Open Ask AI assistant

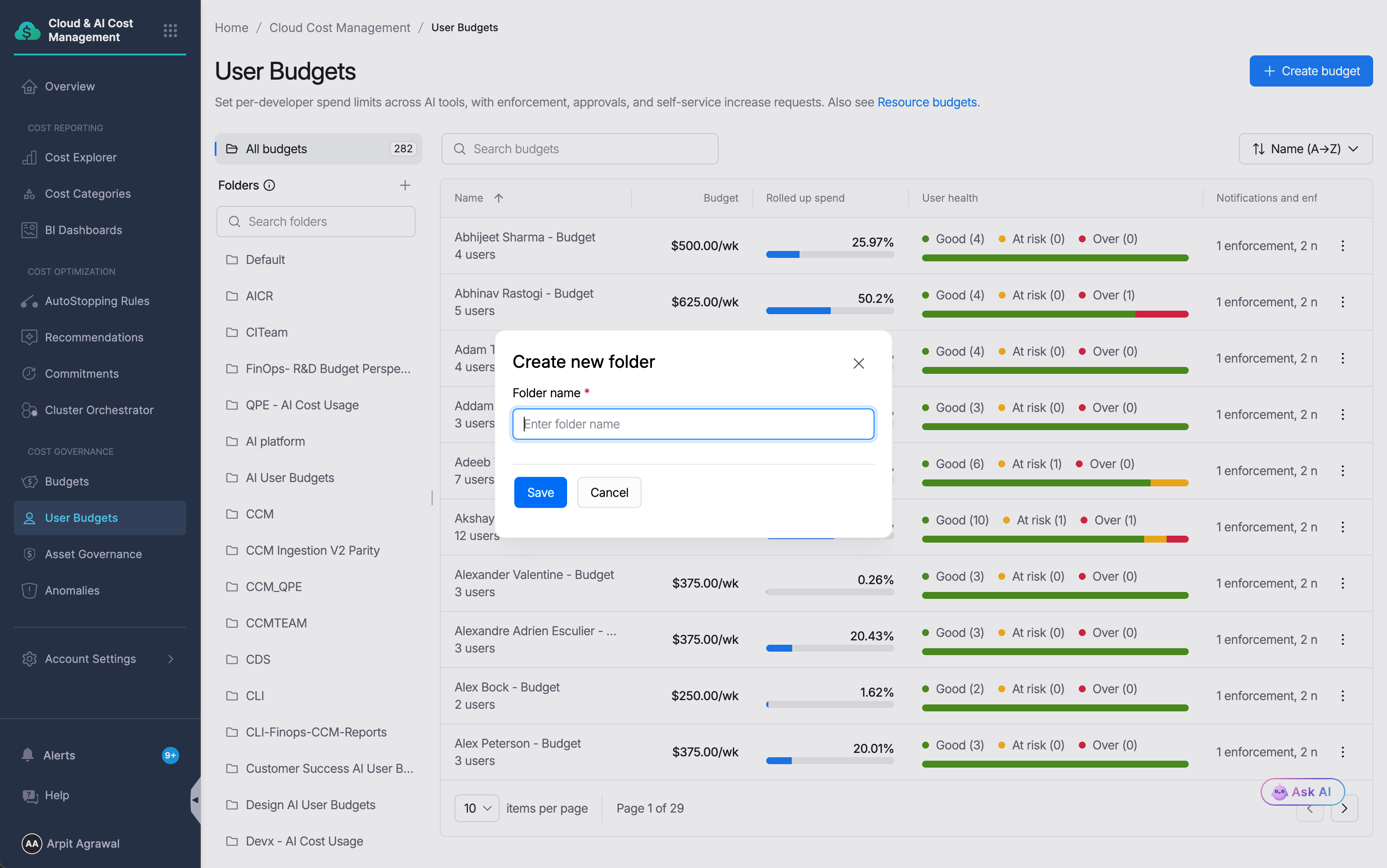1302,792
